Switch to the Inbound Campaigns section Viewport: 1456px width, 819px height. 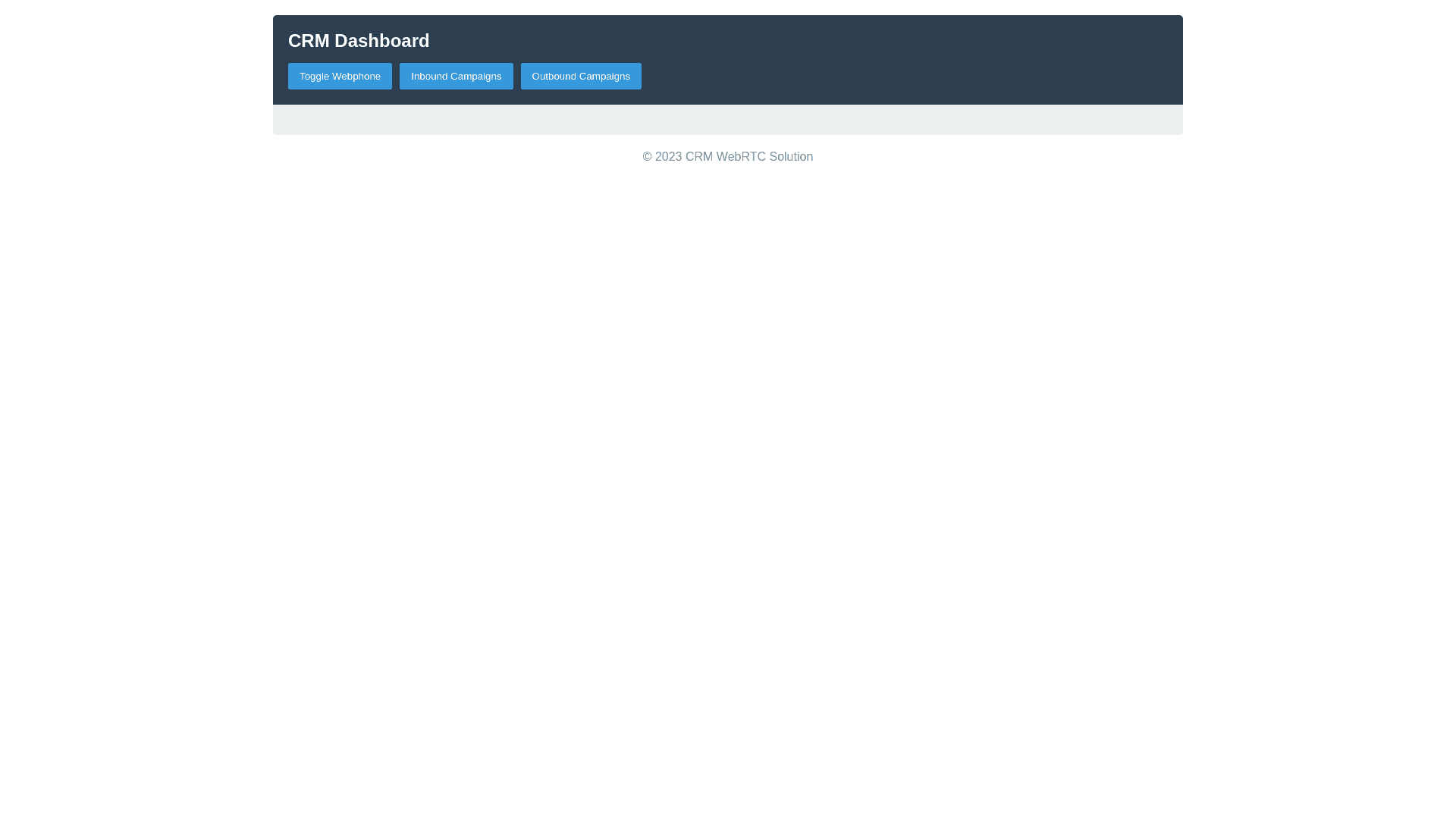pos(456,76)
